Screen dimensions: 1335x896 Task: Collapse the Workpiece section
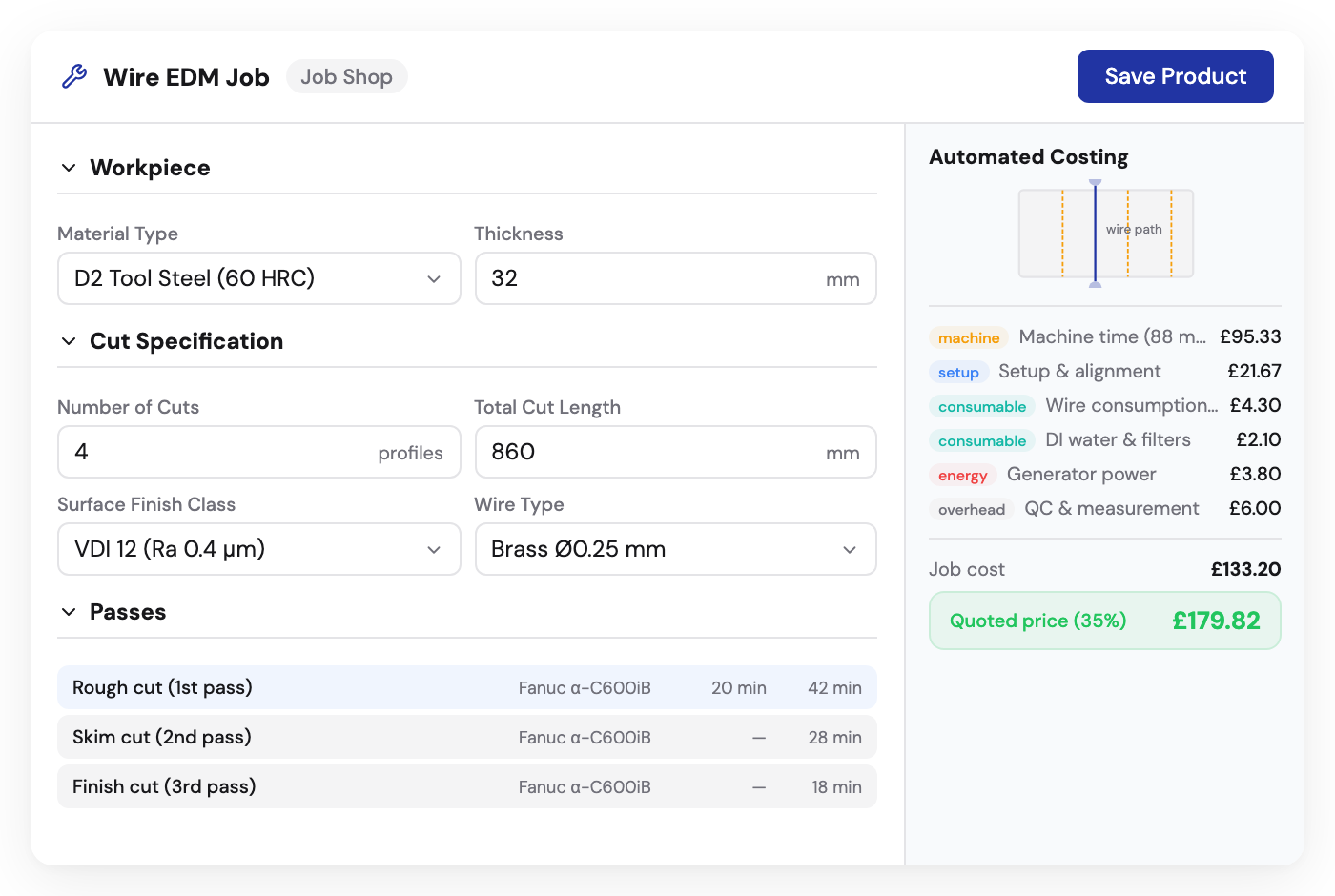coord(68,167)
